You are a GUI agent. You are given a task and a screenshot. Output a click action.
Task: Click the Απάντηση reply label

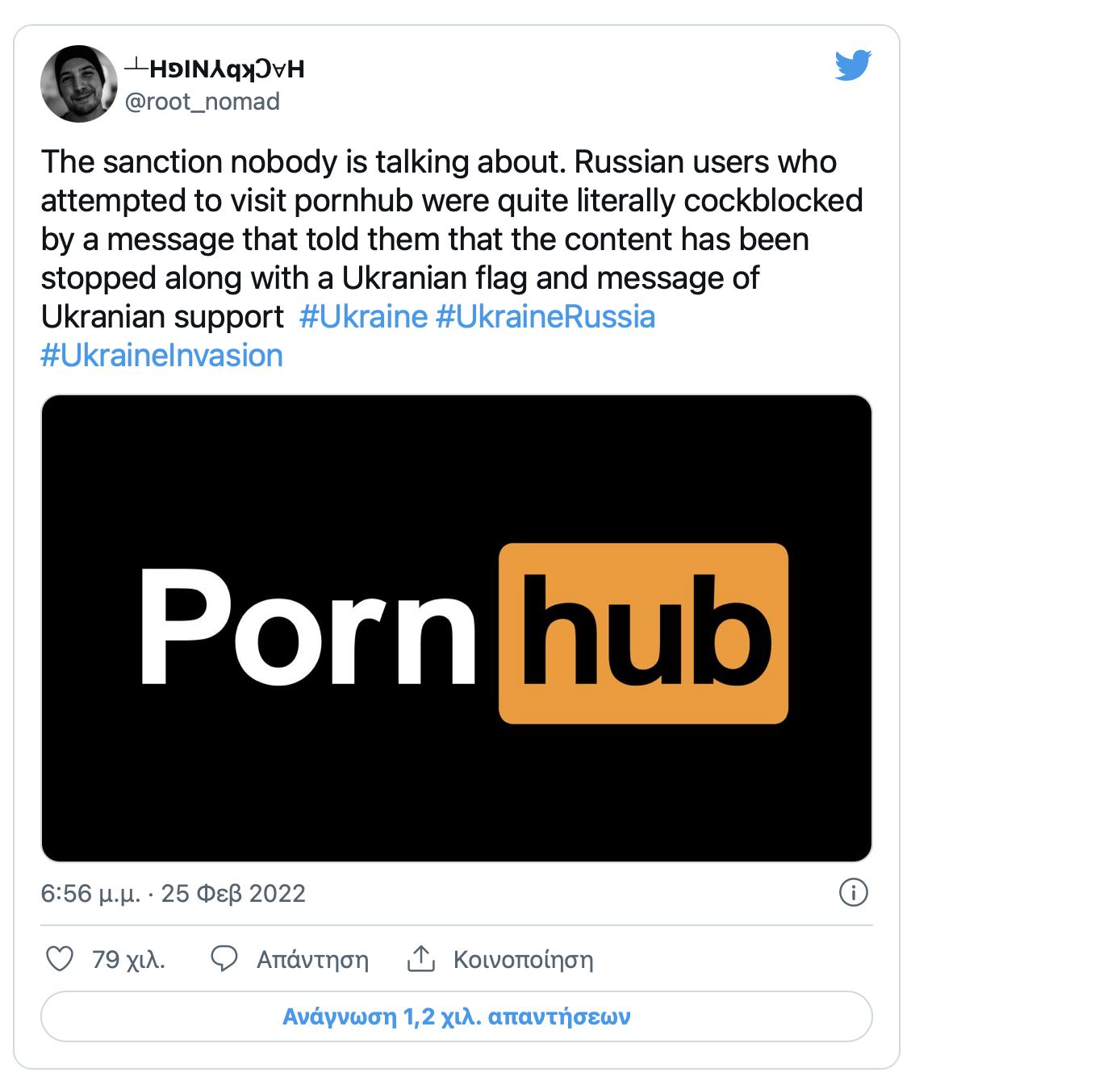click(x=312, y=960)
